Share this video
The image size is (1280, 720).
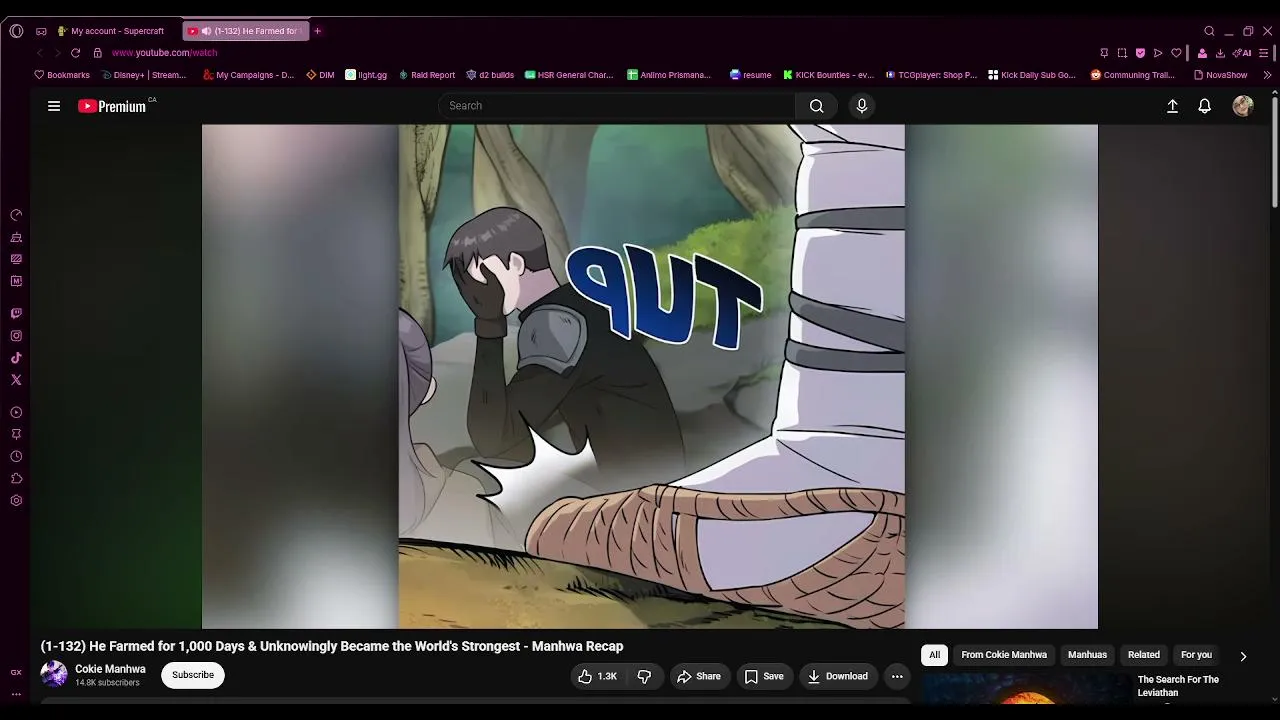[699, 676]
